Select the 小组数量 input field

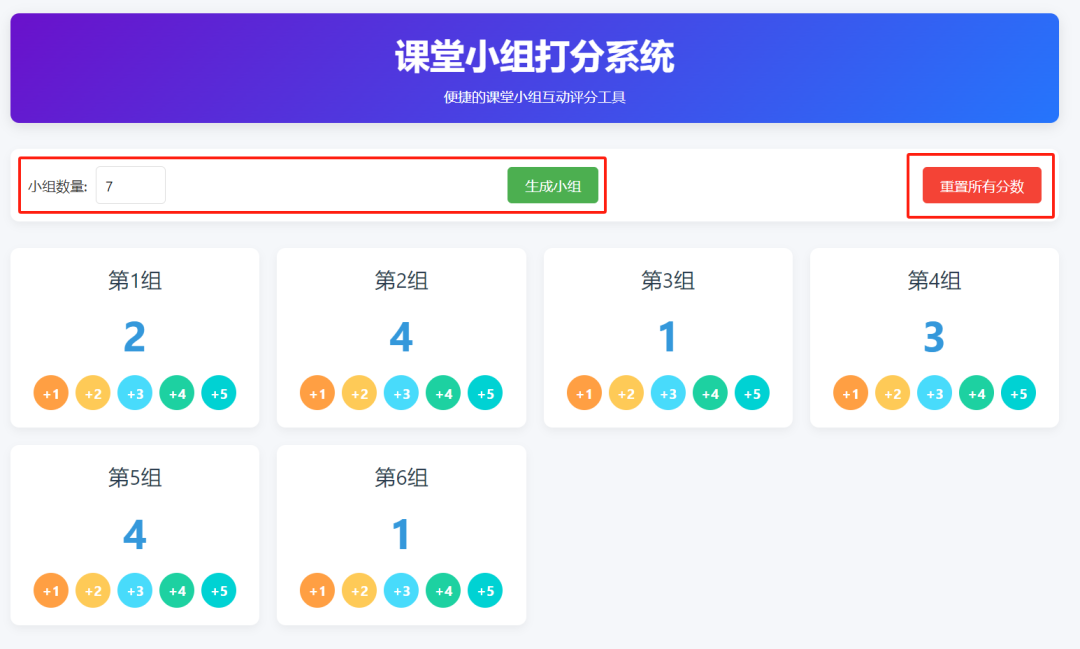coord(130,184)
